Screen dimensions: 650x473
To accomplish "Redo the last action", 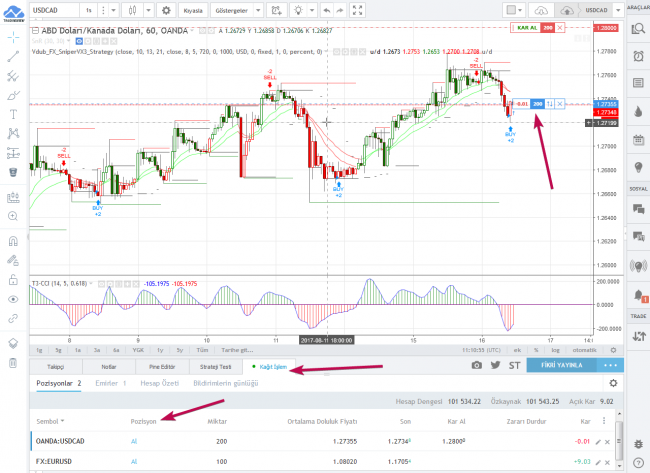I will tap(340, 10).
